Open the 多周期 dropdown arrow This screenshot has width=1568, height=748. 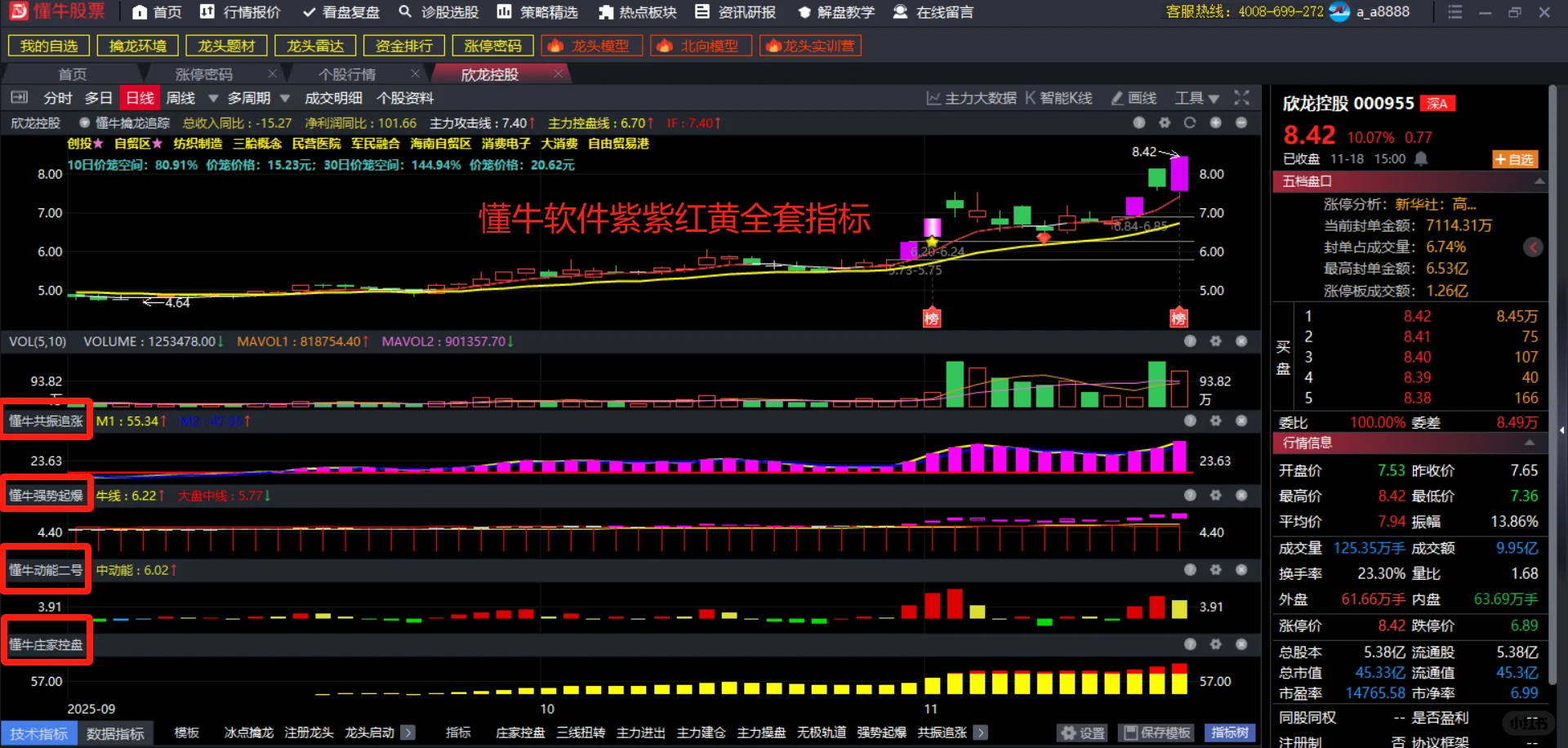(285, 99)
